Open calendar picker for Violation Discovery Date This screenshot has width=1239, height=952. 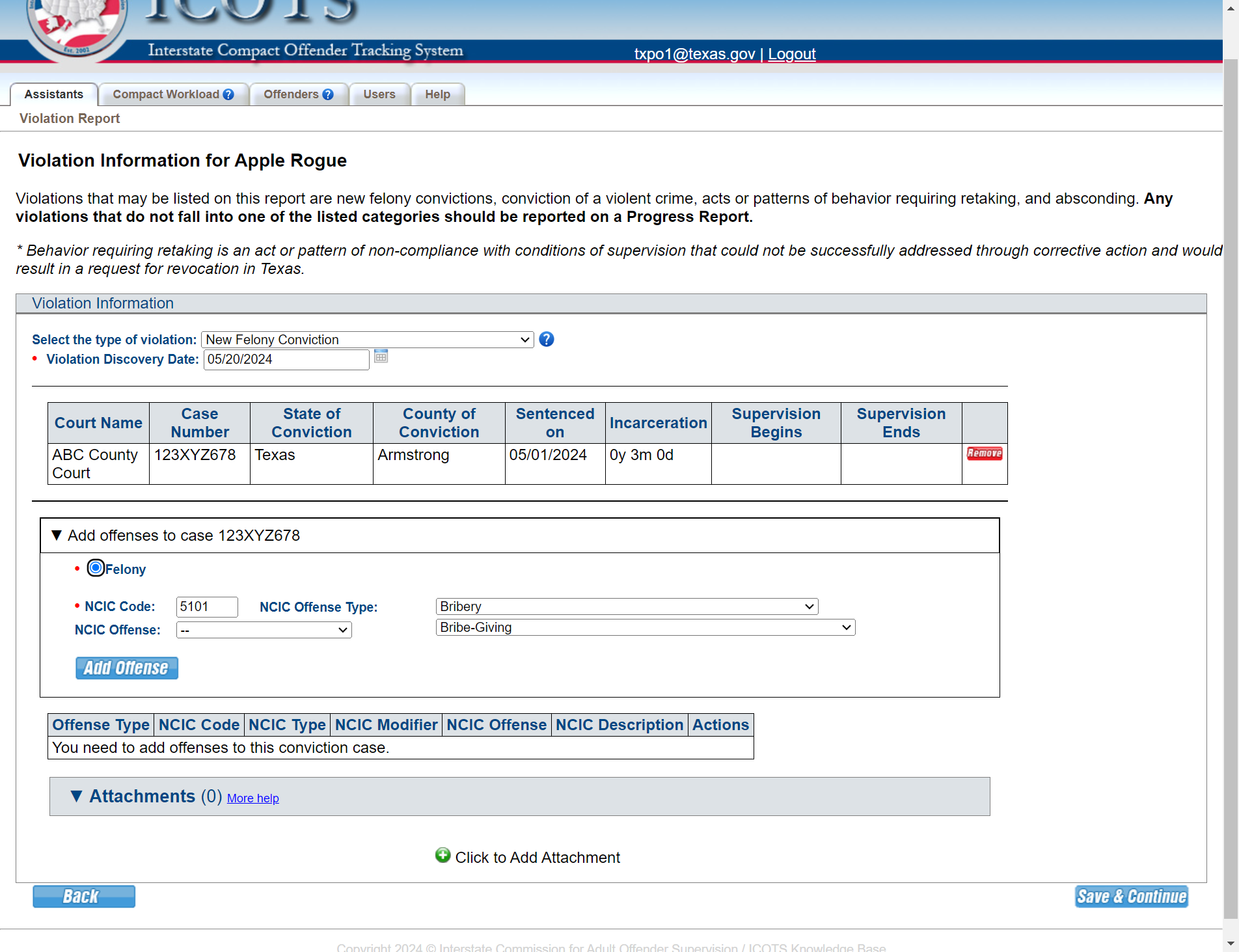[x=381, y=356]
